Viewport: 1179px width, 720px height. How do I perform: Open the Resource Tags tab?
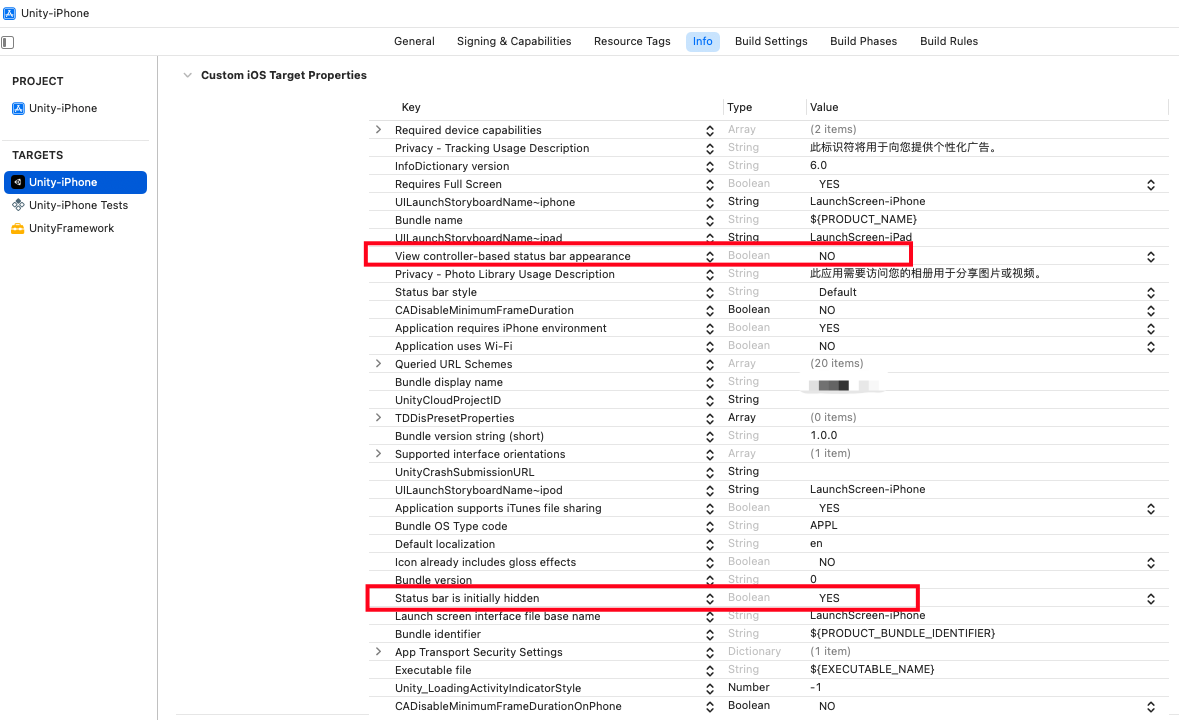(632, 41)
